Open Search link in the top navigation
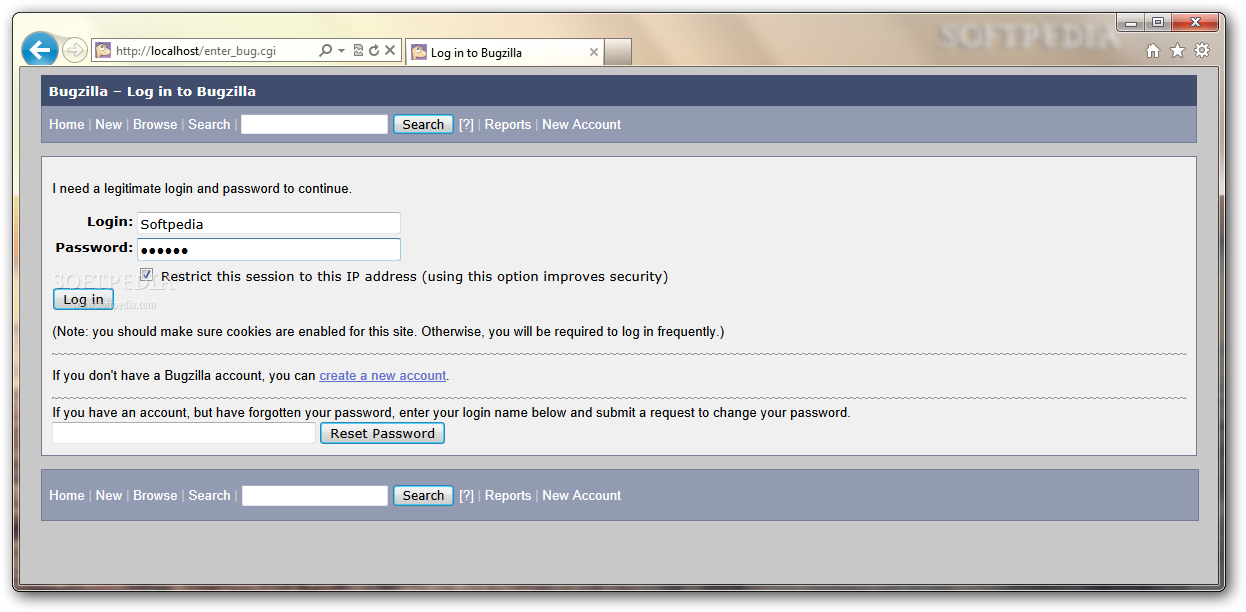Image resolution: width=1246 pixels, height=612 pixels. pyautogui.click(x=209, y=124)
